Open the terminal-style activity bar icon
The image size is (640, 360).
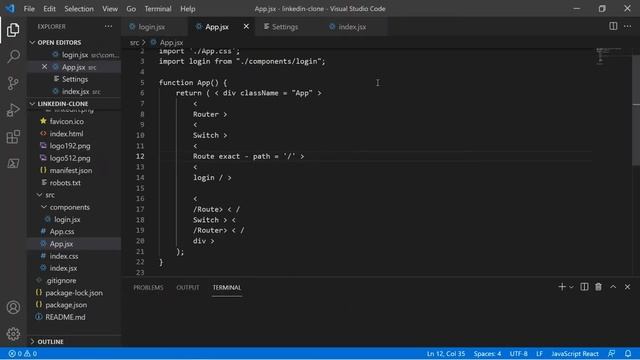click(x=13, y=164)
